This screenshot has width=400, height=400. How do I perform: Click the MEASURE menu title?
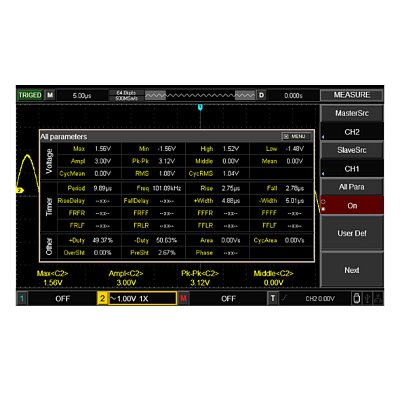click(x=352, y=95)
